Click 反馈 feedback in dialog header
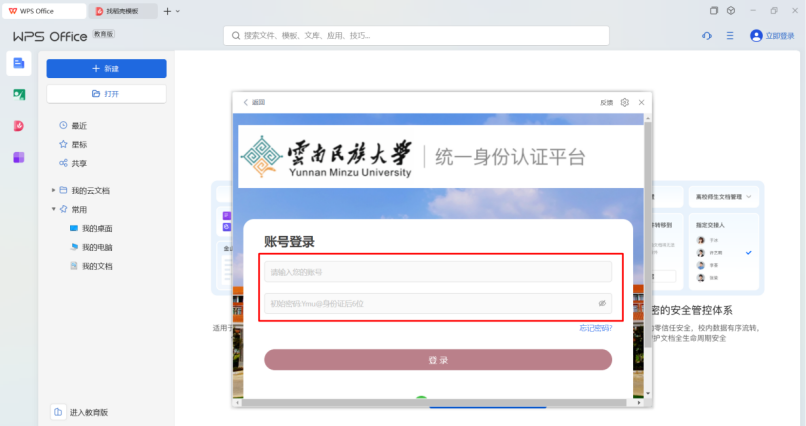806x426 pixels. 607,103
